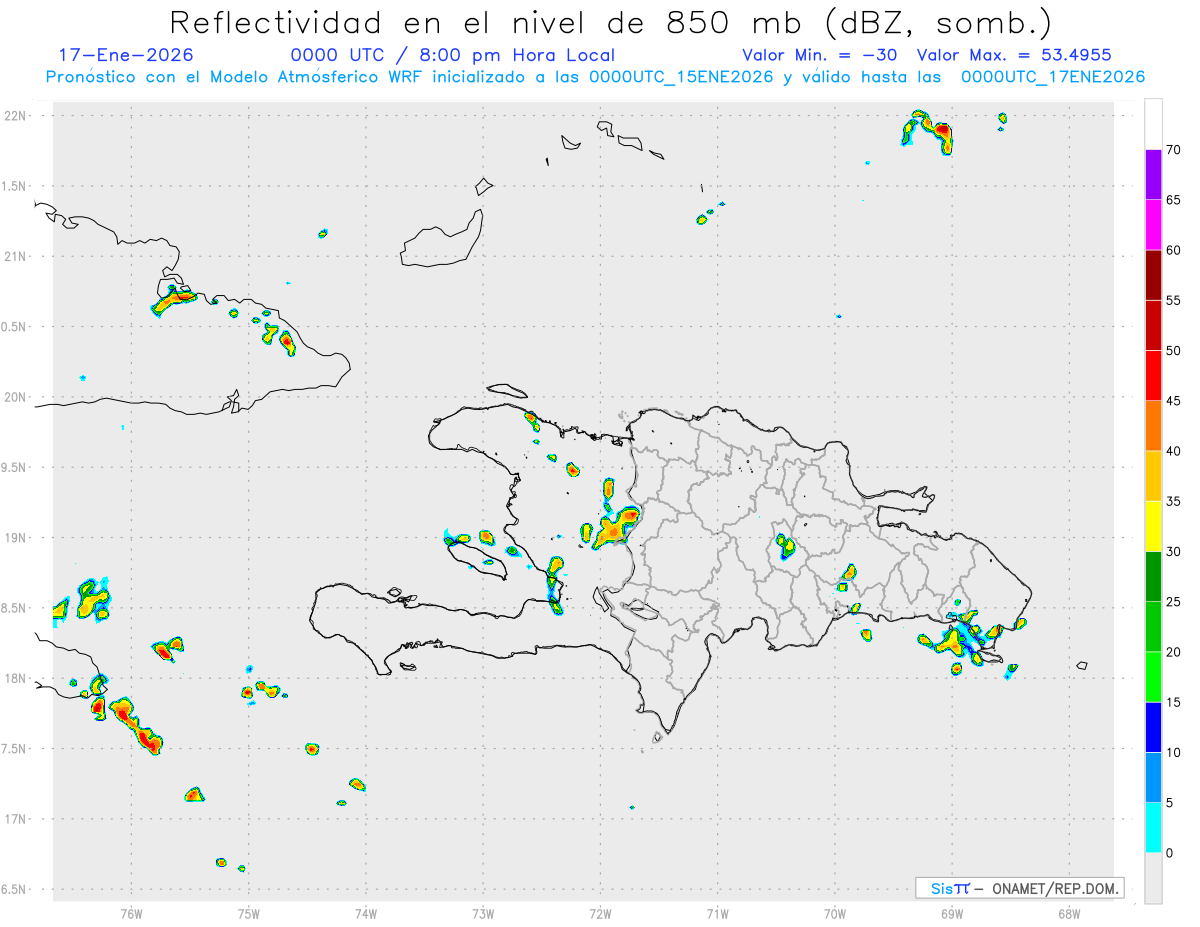Screen dimensions: 1200x927
Task: Click the '70' color scale value
Action: tap(1173, 150)
